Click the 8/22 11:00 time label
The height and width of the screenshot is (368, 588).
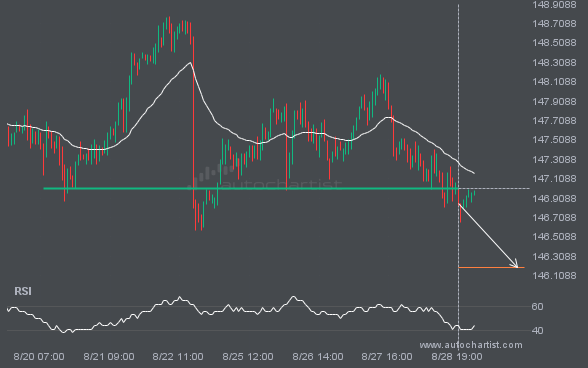(x=178, y=357)
